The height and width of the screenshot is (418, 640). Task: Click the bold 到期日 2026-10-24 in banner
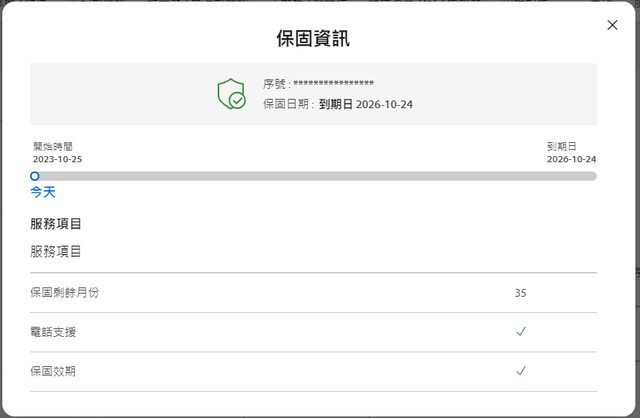point(365,103)
